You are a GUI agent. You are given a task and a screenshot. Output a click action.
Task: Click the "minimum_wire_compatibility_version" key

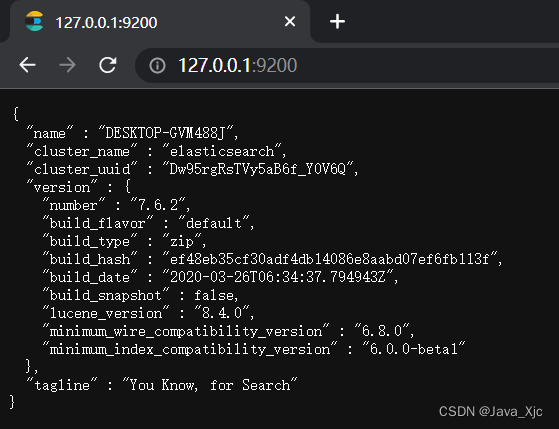[186, 331]
